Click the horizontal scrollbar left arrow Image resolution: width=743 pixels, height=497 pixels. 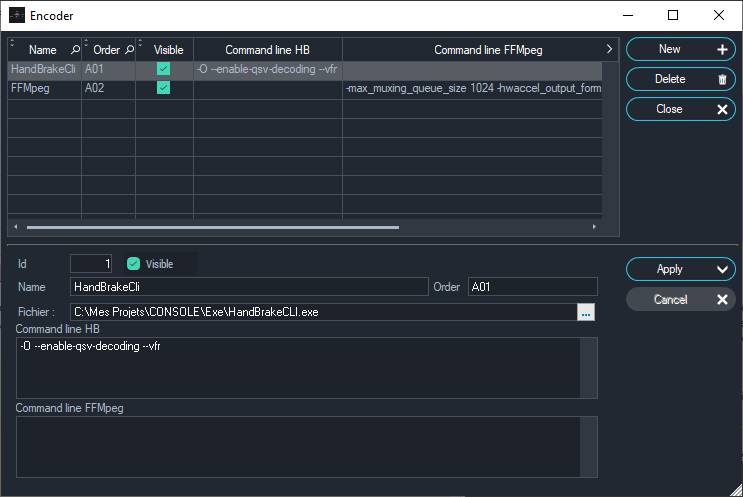(16, 227)
